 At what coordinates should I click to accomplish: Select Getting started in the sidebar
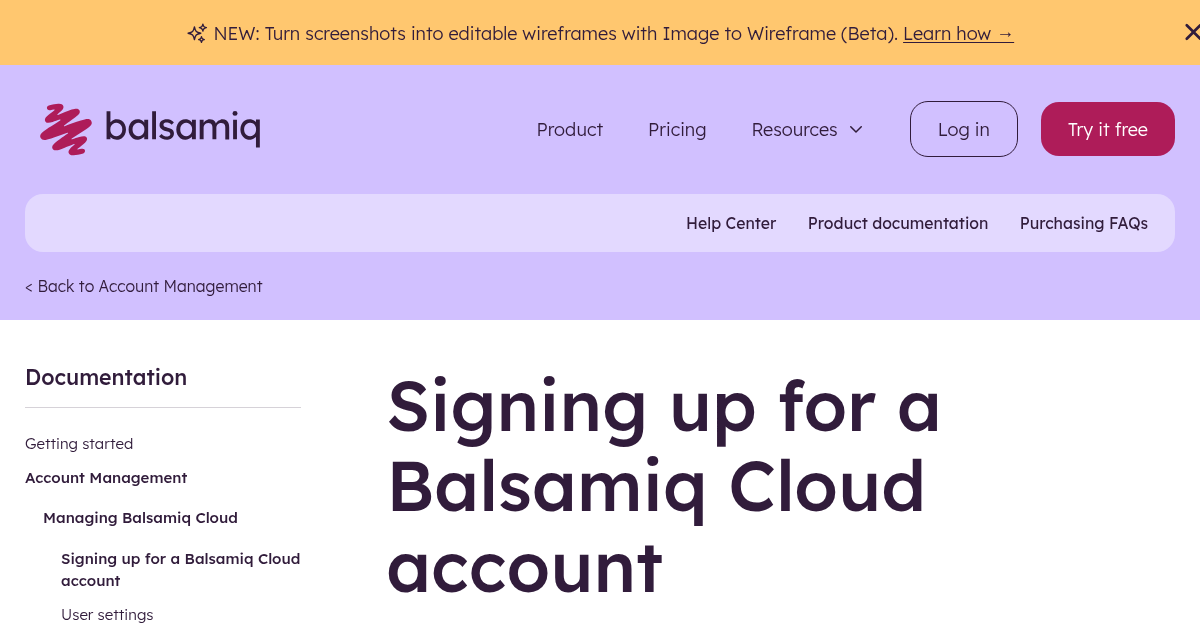79,443
